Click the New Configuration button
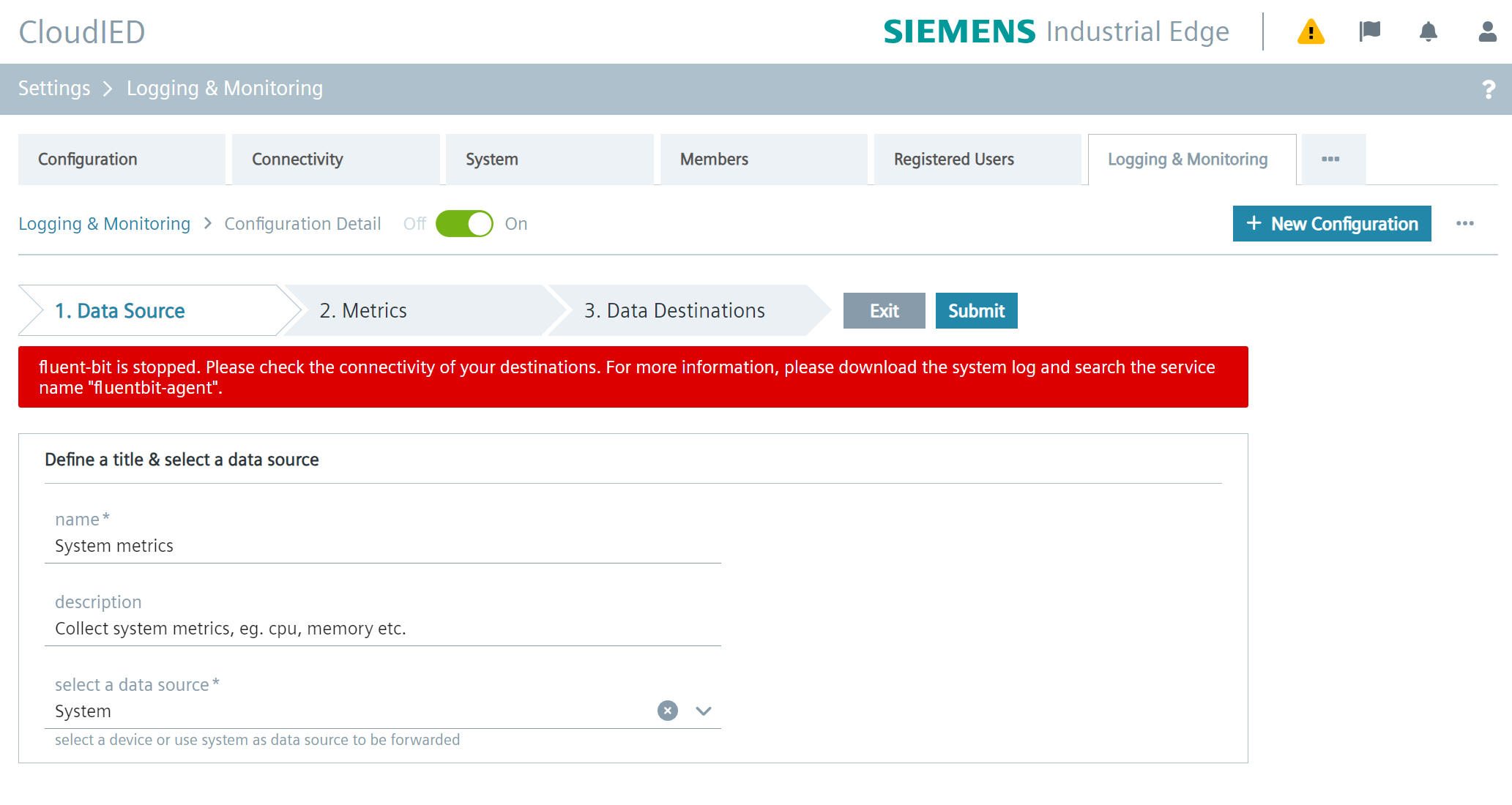The width and height of the screenshot is (1512, 805). [1332, 224]
